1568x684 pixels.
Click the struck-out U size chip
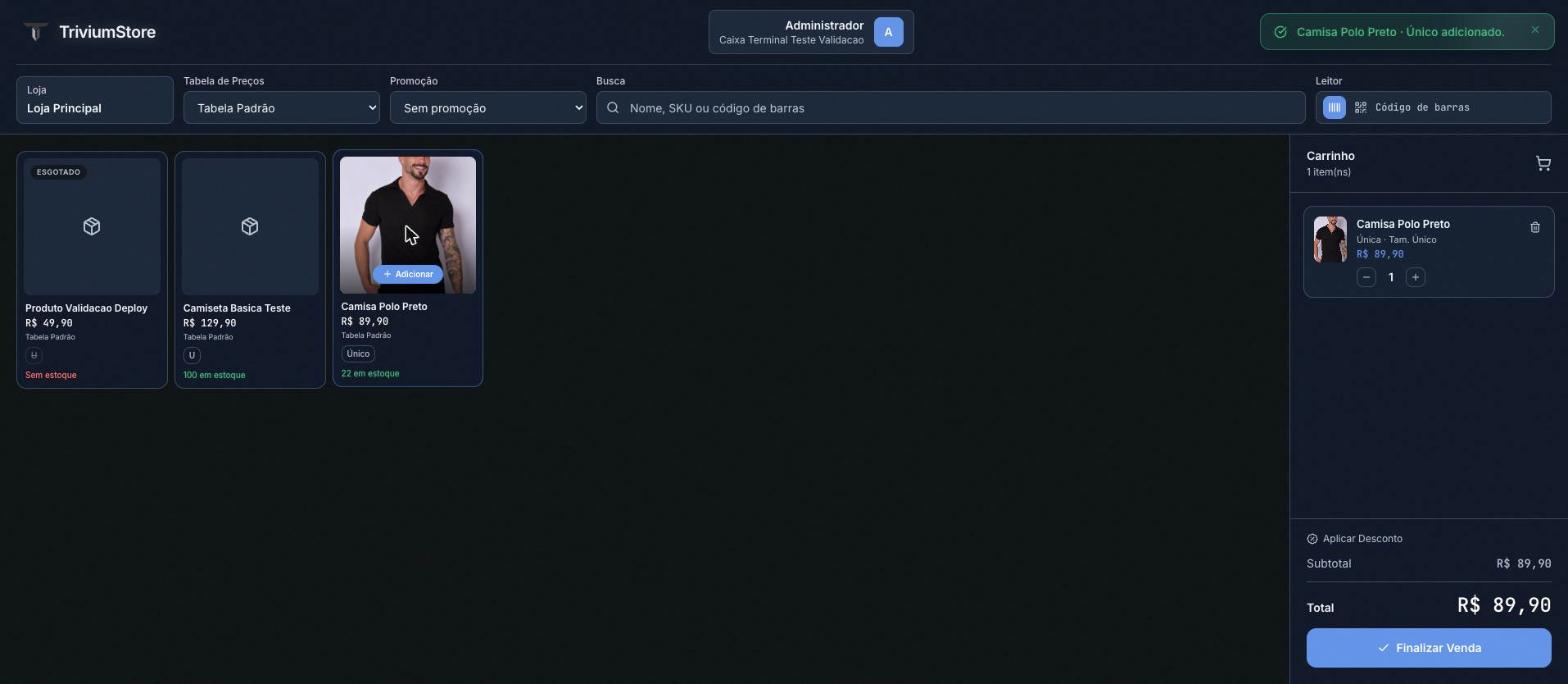click(x=34, y=355)
